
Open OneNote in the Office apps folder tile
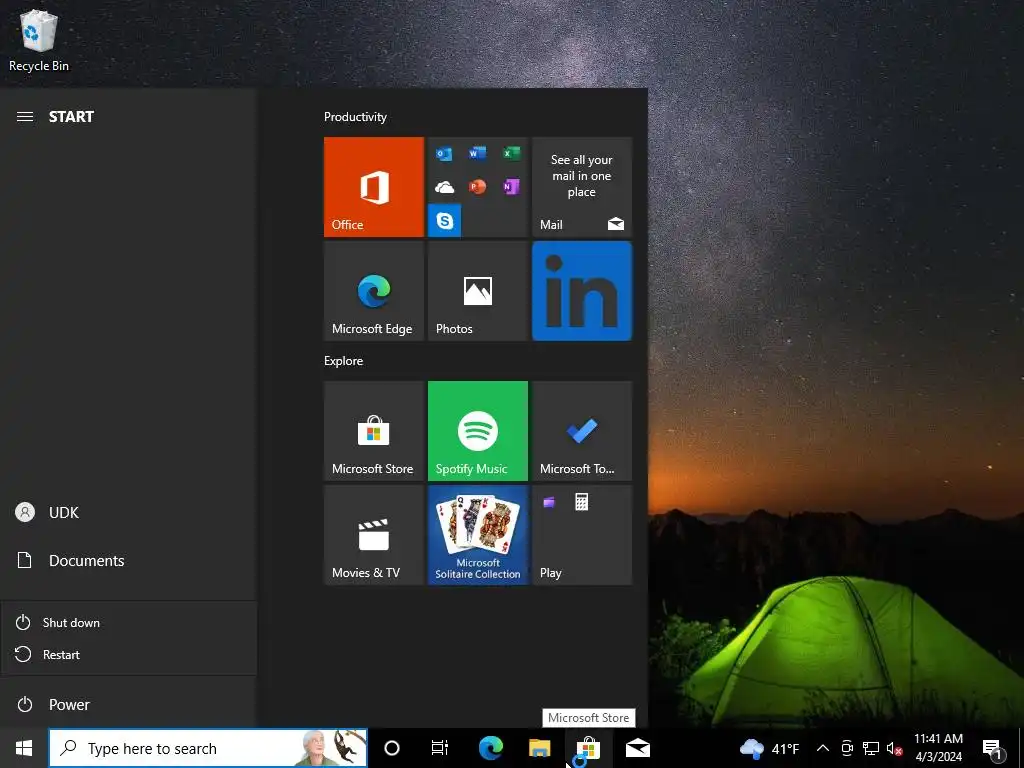511,187
